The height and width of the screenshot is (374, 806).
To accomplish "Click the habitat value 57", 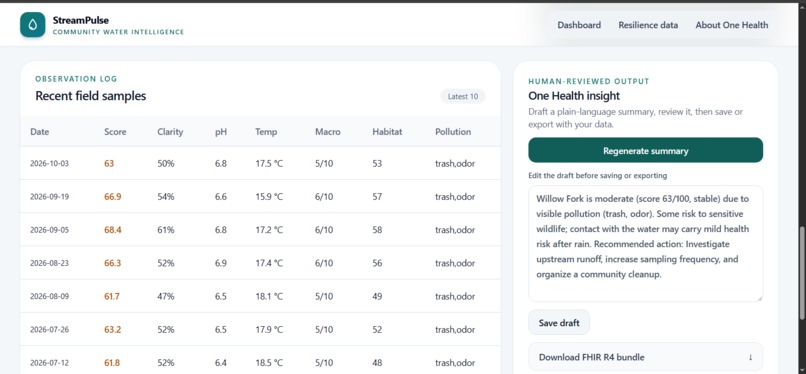I will point(377,197).
